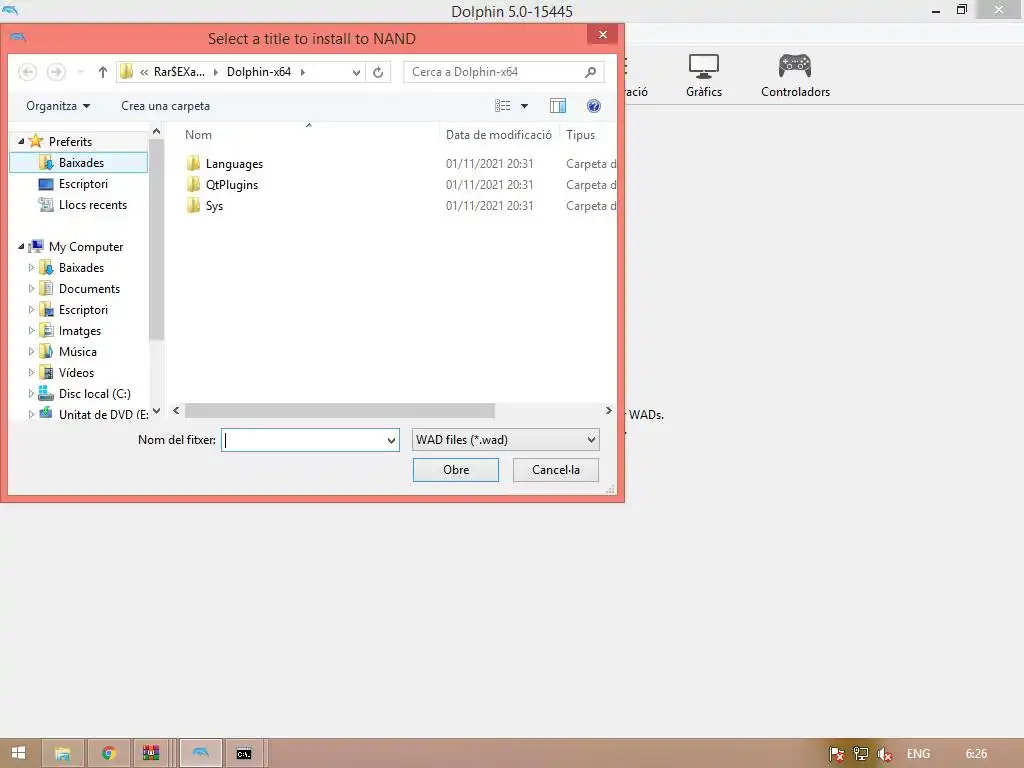
Task: Expand Documents in navigation tree
Action: [31, 289]
